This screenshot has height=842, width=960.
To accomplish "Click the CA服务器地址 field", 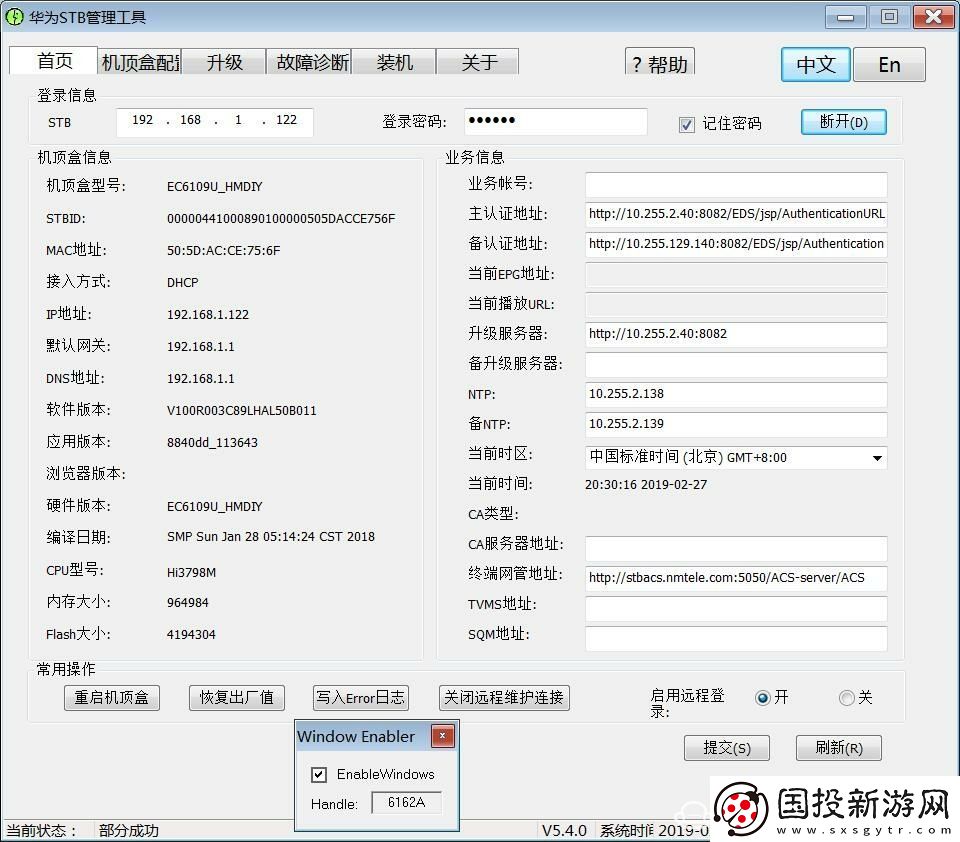I will pos(736,548).
